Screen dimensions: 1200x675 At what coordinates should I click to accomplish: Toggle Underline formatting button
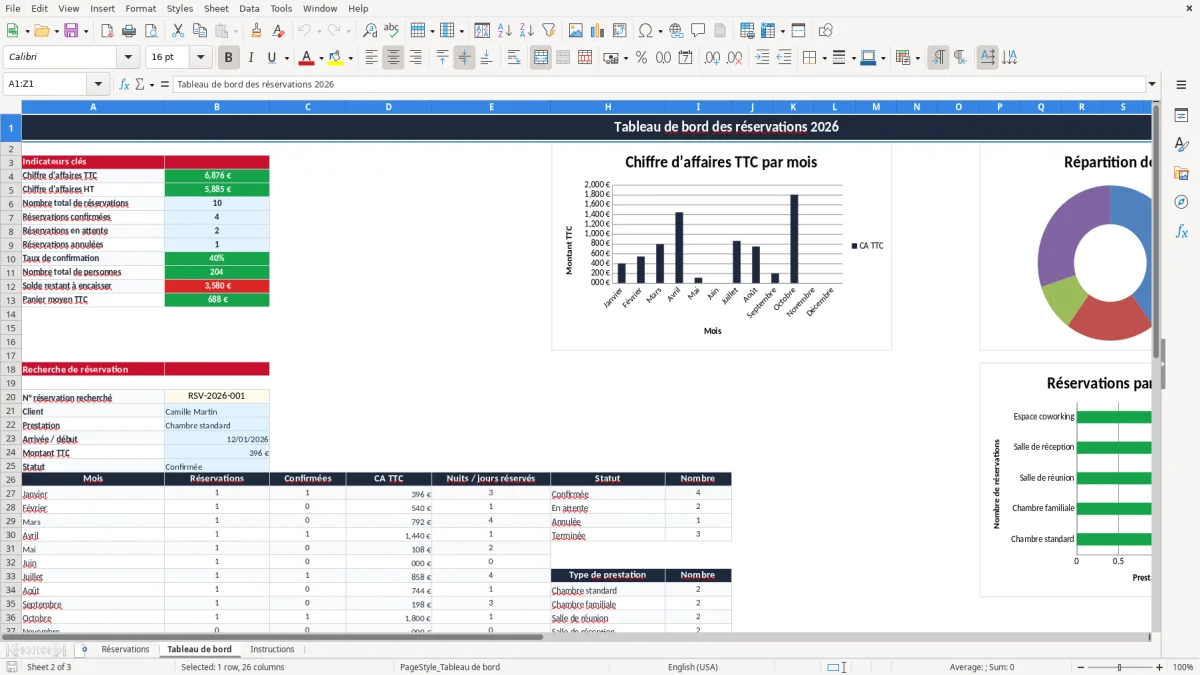click(x=272, y=58)
